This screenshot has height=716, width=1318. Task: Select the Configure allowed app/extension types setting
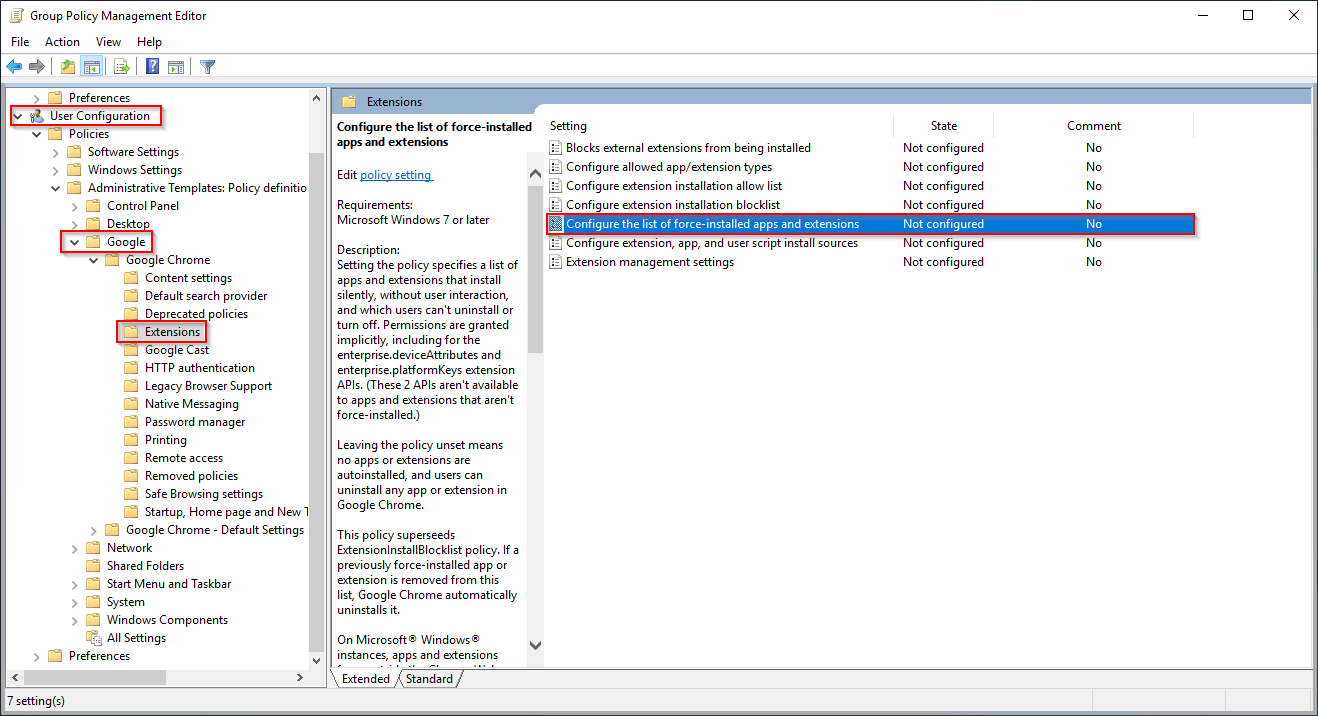click(x=666, y=166)
